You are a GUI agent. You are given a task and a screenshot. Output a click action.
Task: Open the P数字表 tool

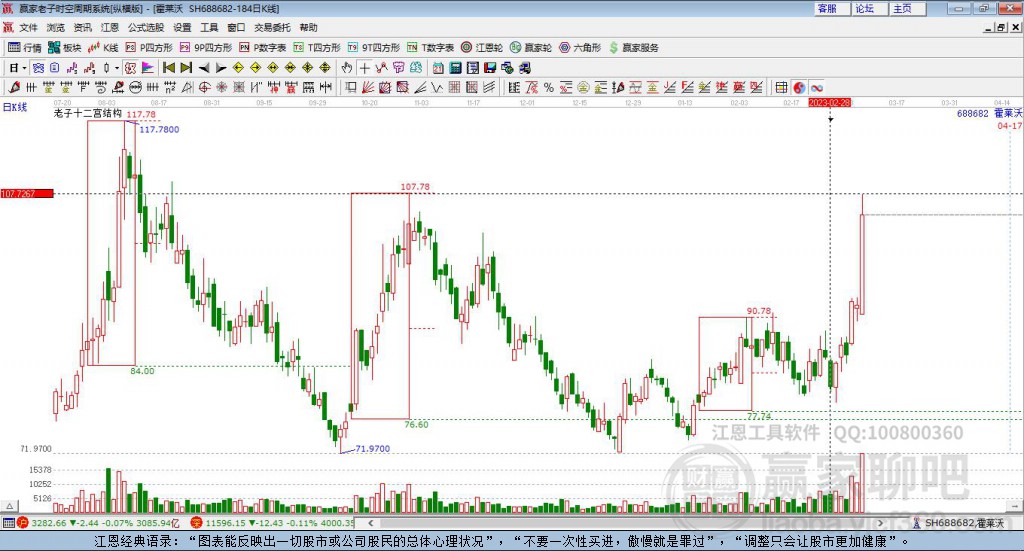click(x=263, y=48)
